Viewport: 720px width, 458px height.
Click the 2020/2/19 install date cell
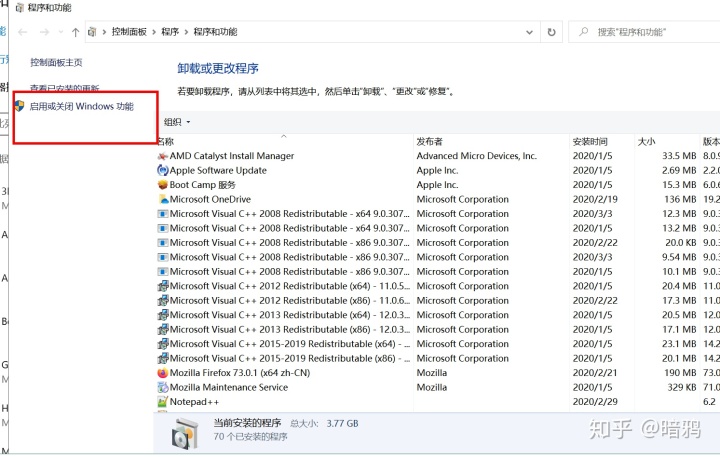tap(595, 199)
